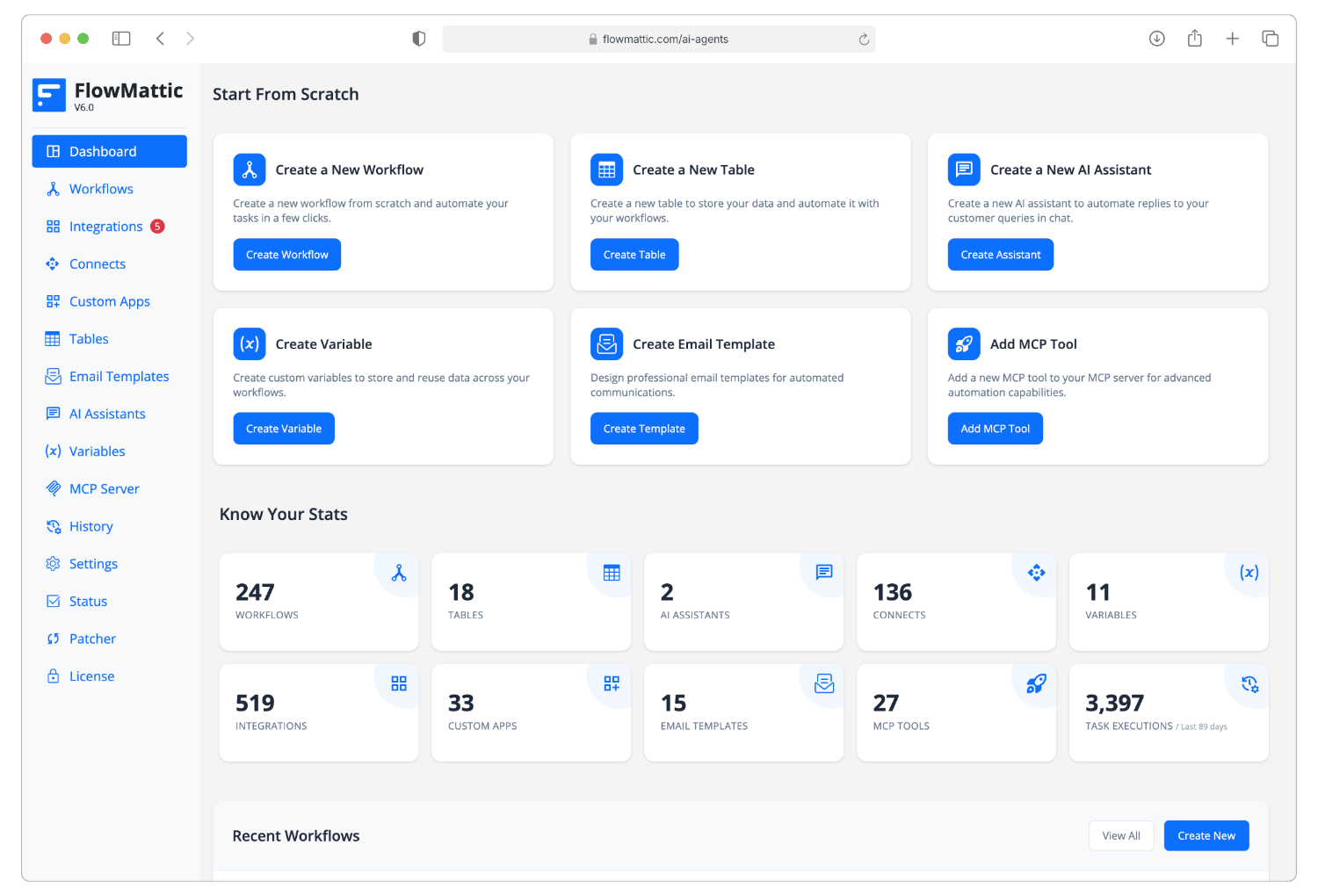Click the FlowMattic logo icon
Screen dimensions: 1318x896
click(x=49, y=95)
